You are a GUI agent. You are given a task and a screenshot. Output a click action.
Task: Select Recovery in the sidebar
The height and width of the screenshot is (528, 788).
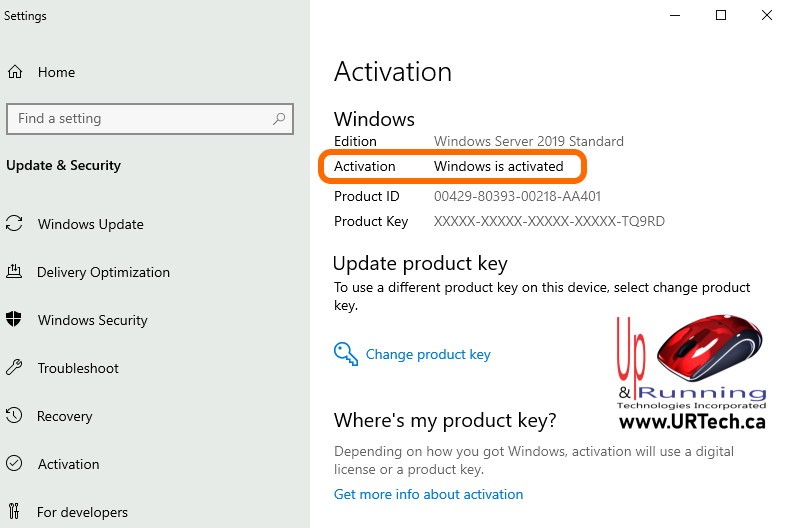64,416
